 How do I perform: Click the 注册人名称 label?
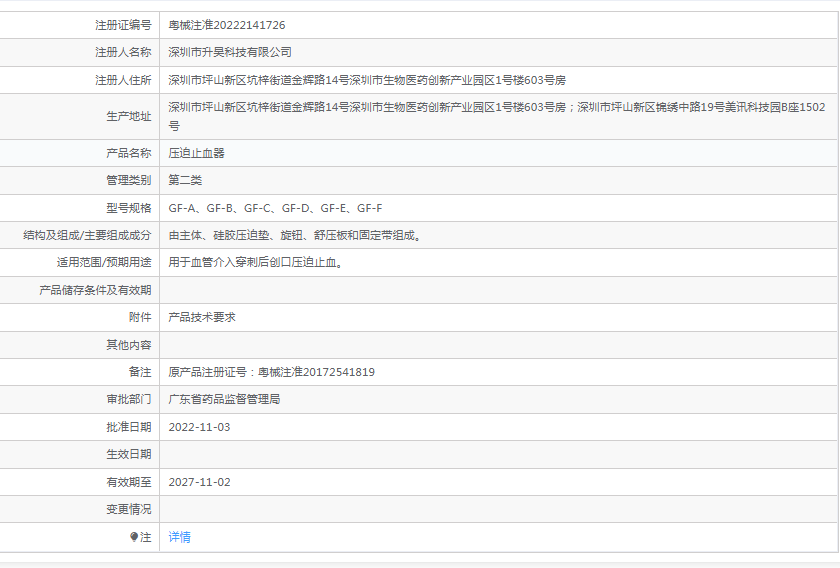[123, 53]
